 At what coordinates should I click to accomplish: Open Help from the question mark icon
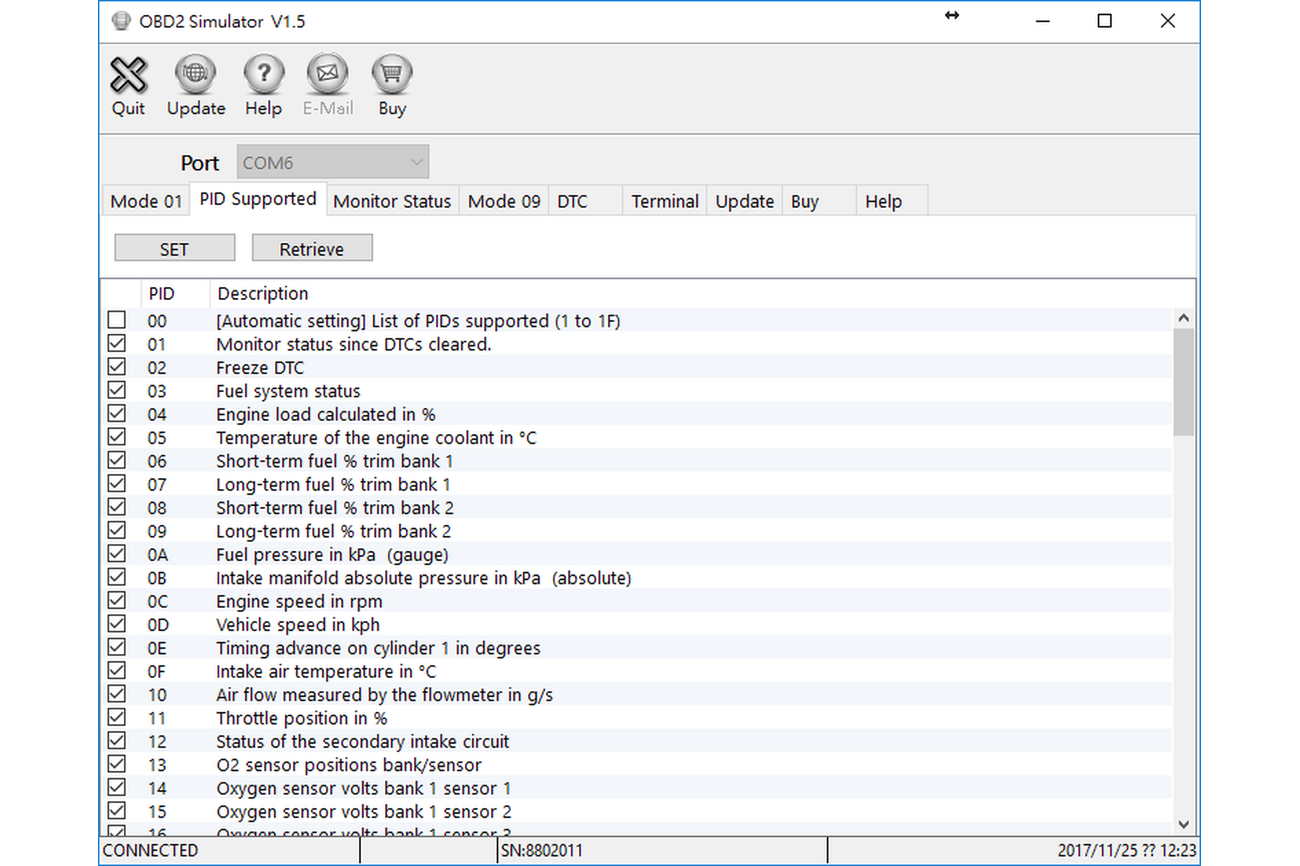[263, 76]
